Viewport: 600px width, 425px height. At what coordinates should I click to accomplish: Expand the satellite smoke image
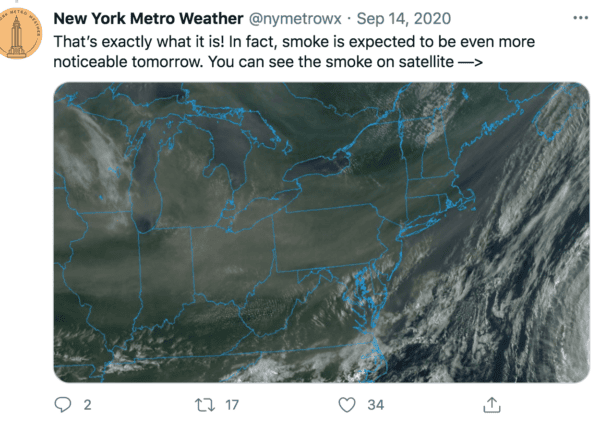321,232
